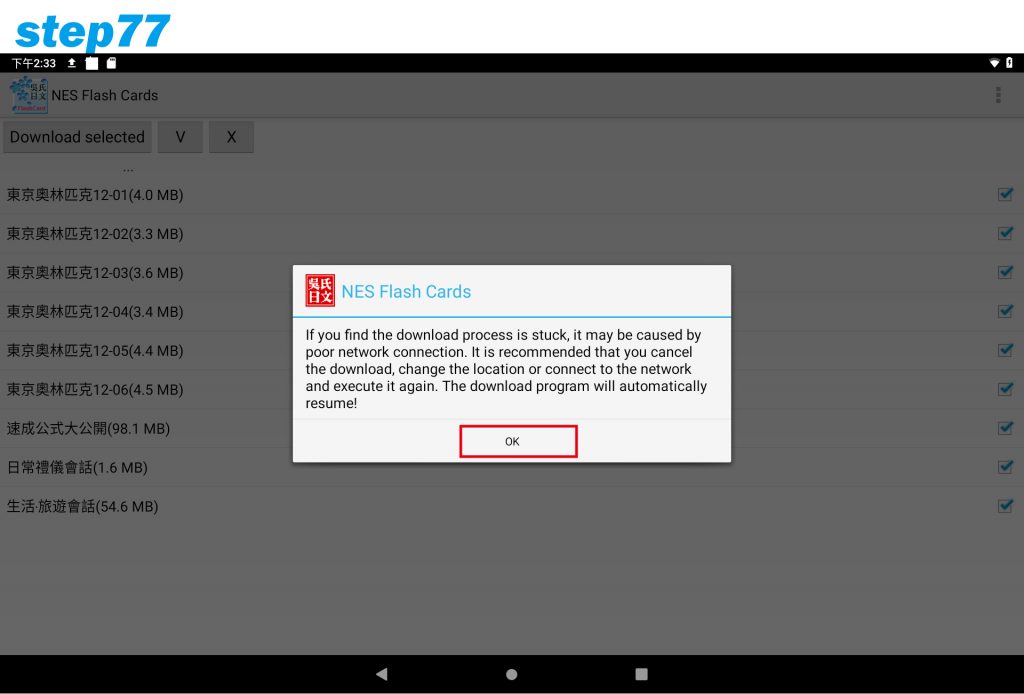This screenshot has height=694, width=1024.
Task: Tap the Wi-Fi icon in status bar
Action: click(x=994, y=63)
